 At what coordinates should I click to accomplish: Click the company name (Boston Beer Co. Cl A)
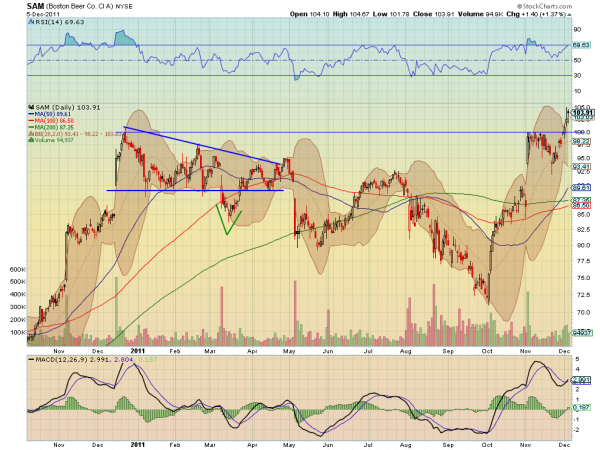coord(78,7)
